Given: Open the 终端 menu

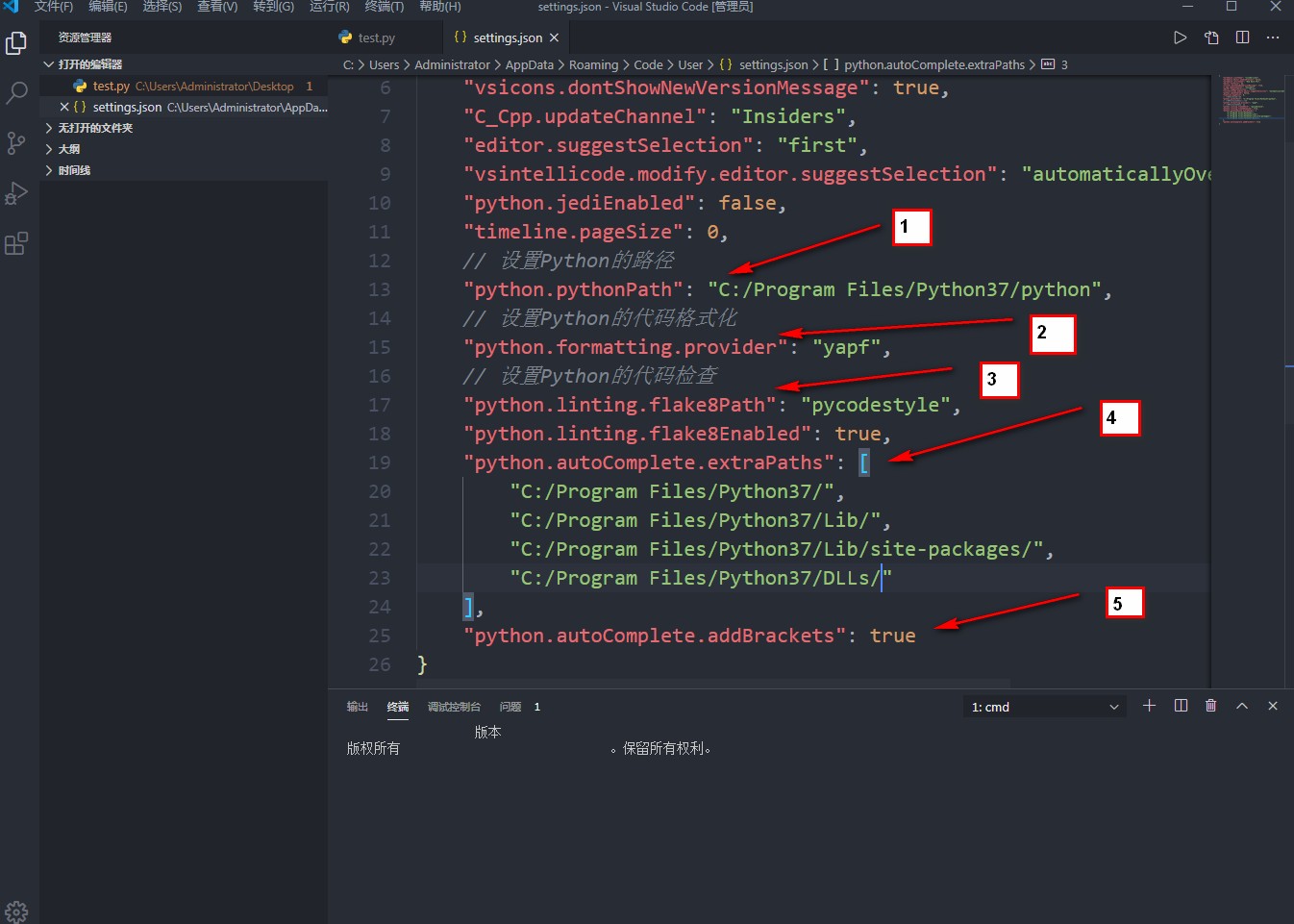Looking at the screenshot, I should click(x=384, y=8).
